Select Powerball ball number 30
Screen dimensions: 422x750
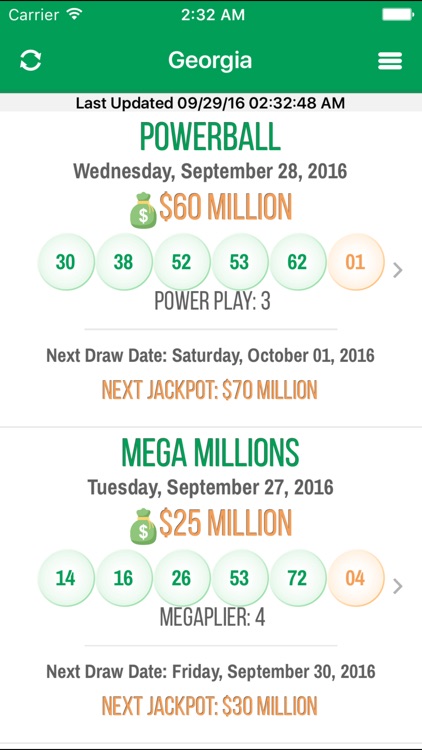(x=66, y=262)
